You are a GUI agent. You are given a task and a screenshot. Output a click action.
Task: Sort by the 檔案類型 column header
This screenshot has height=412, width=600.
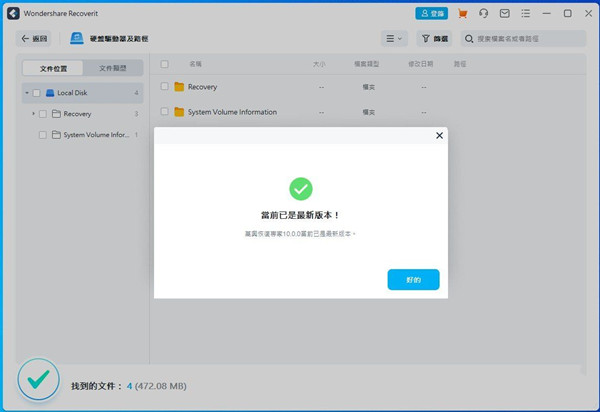(366, 64)
